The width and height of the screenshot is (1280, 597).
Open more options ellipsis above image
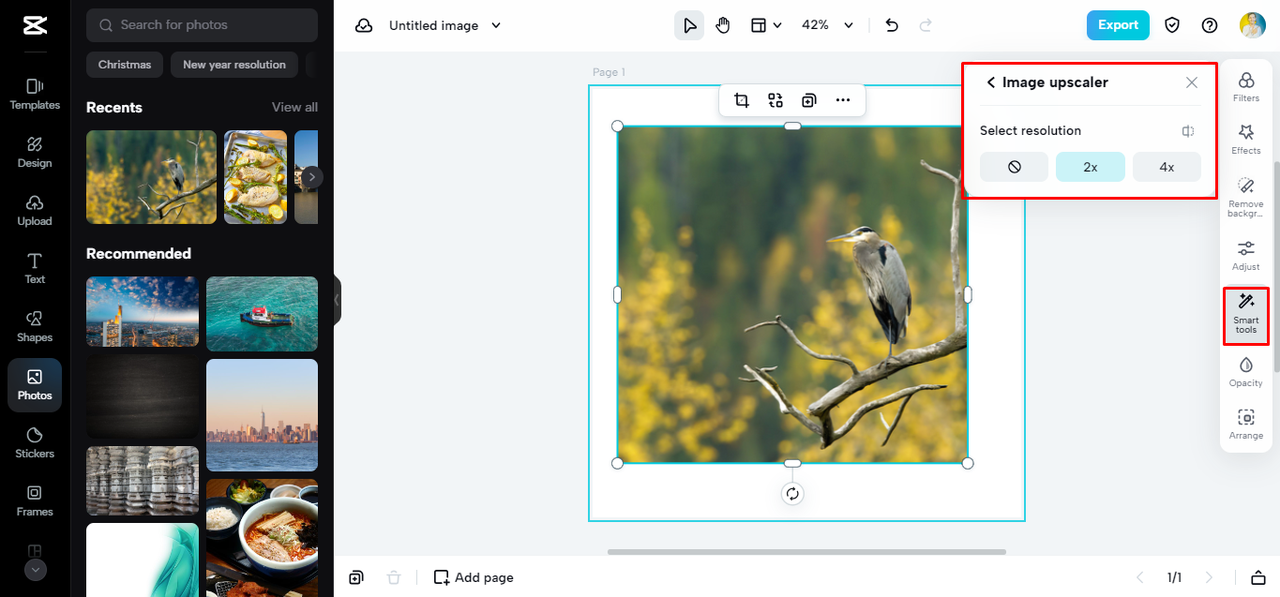click(x=843, y=100)
